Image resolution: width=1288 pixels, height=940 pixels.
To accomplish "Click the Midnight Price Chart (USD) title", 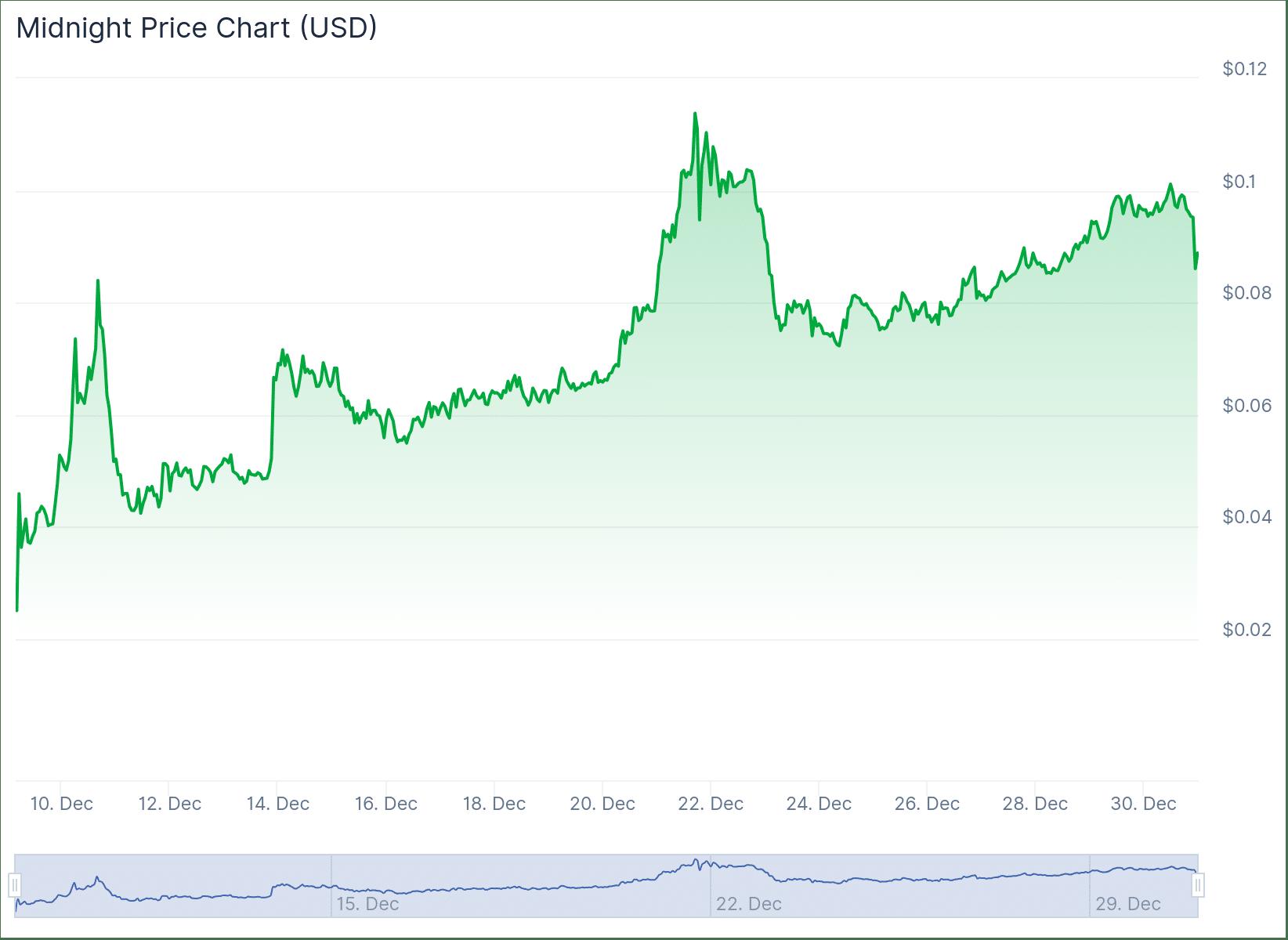I will [x=197, y=28].
